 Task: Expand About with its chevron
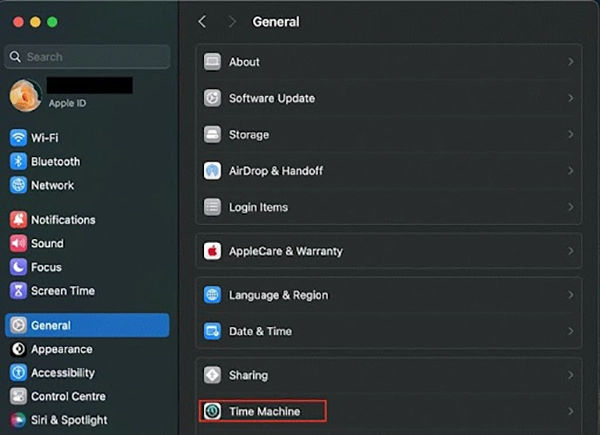tap(571, 62)
